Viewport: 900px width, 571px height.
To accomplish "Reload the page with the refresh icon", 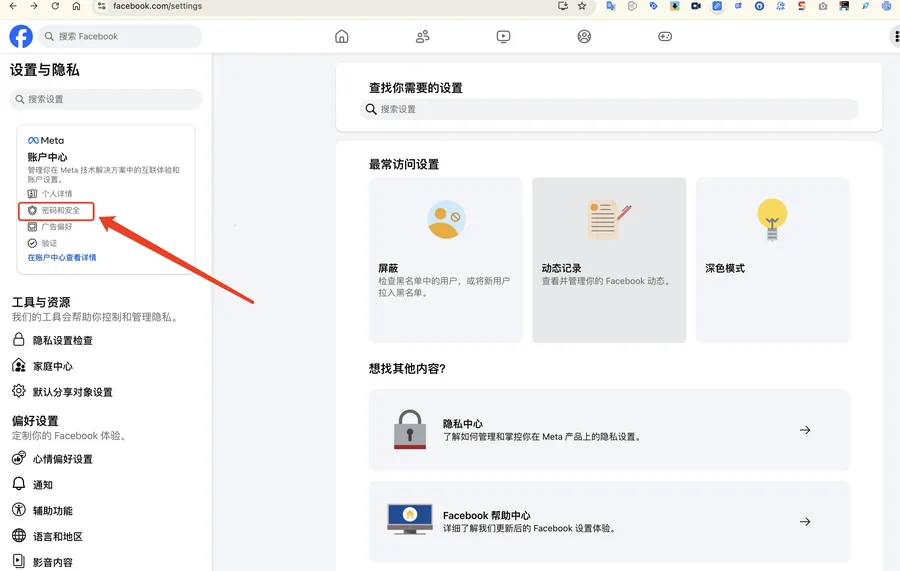I will 55,6.
